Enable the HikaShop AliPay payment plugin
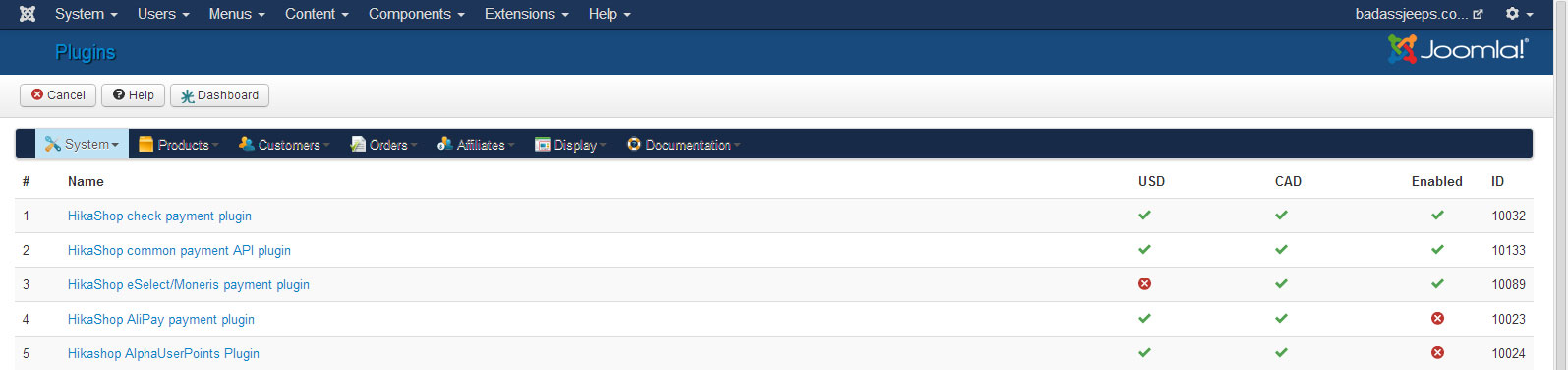Viewport: 1568px width, 370px height. pos(1437,319)
